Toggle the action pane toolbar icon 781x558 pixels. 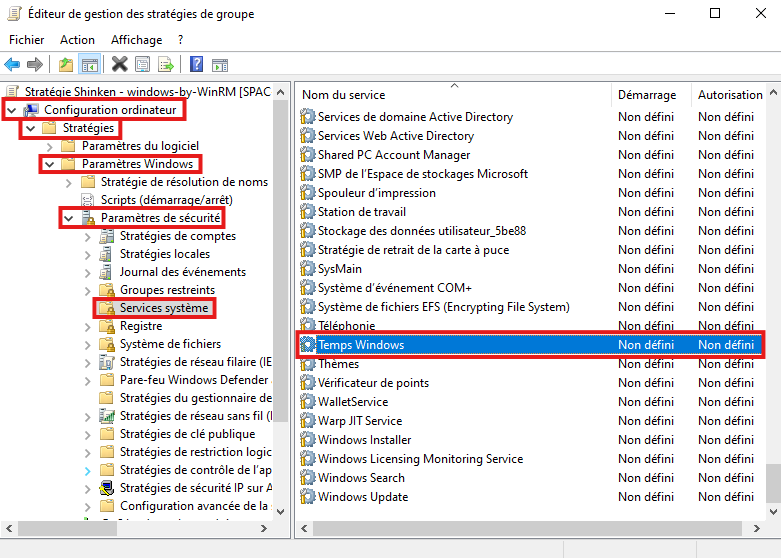point(220,65)
